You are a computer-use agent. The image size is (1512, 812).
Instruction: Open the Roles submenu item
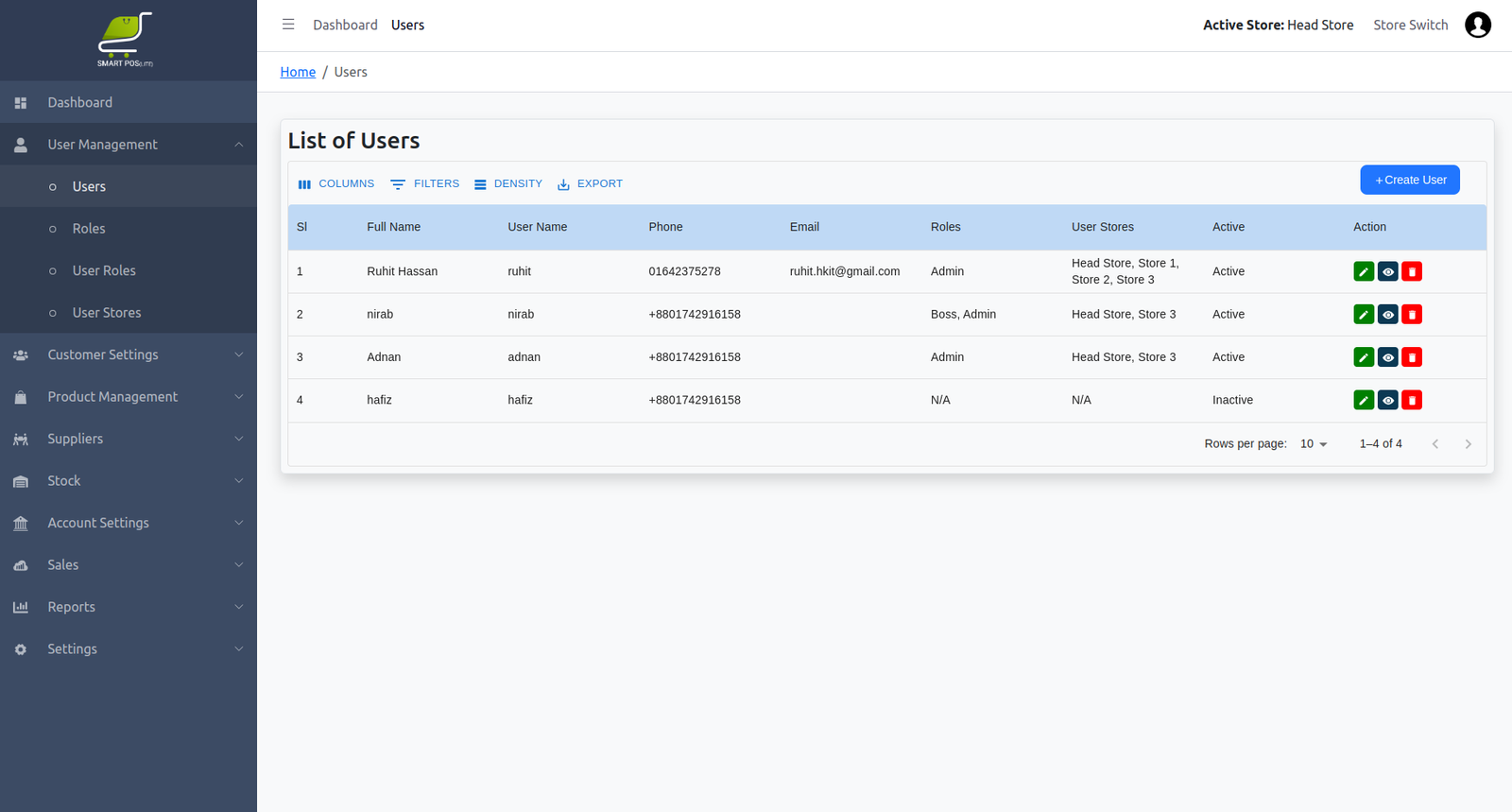(129, 229)
